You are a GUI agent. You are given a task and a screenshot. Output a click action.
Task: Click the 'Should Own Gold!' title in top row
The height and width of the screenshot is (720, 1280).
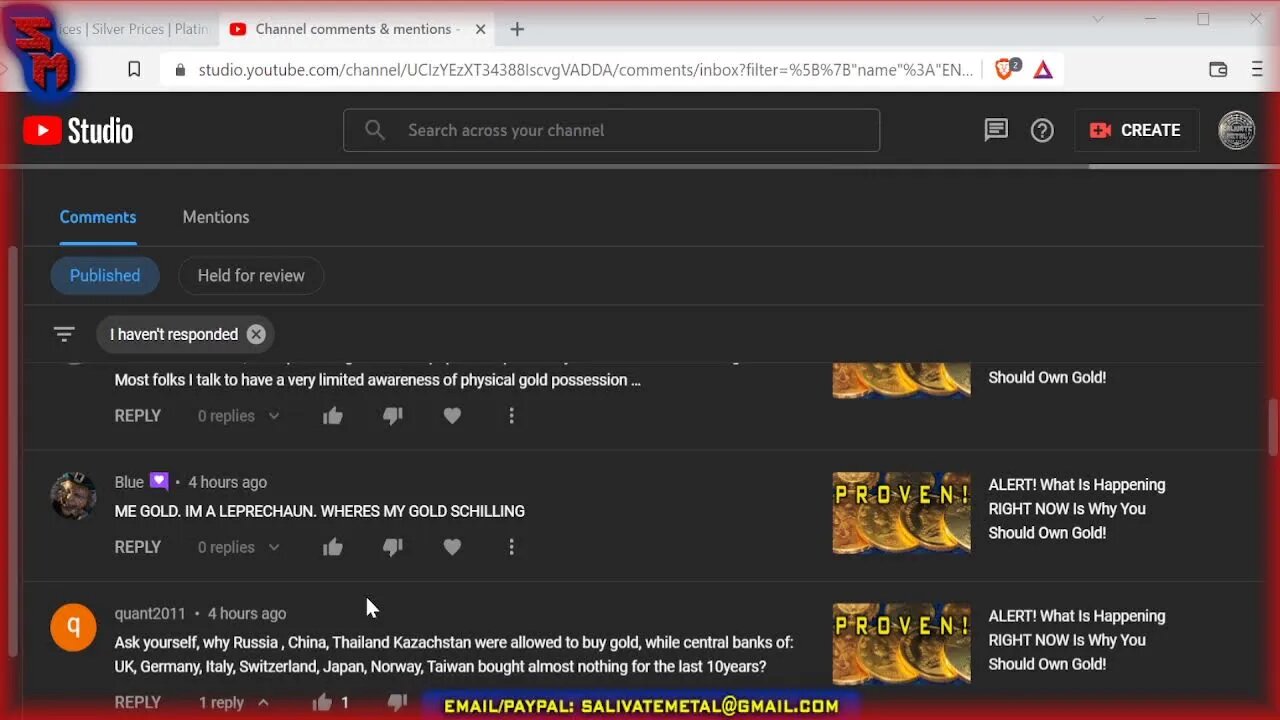click(1047, 378)
